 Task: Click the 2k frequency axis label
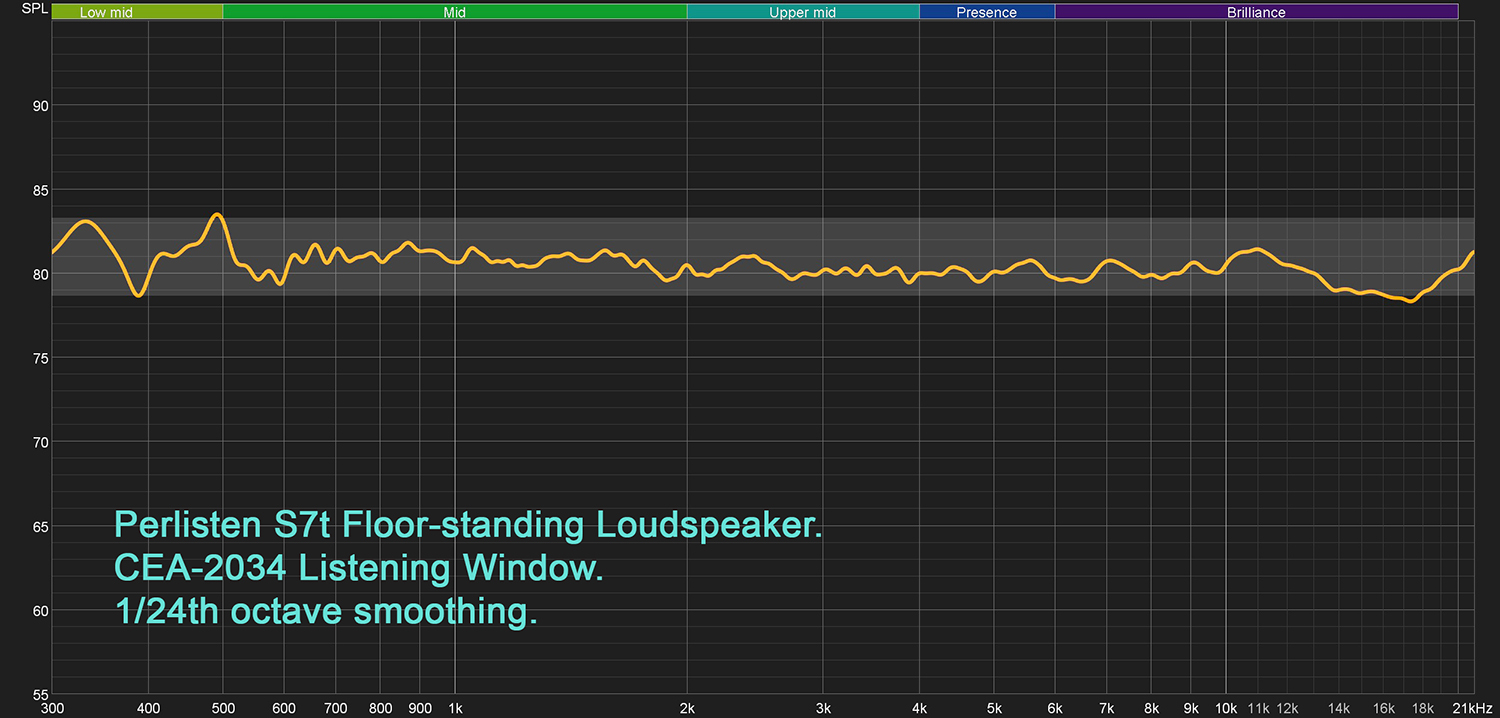point(687,708)
